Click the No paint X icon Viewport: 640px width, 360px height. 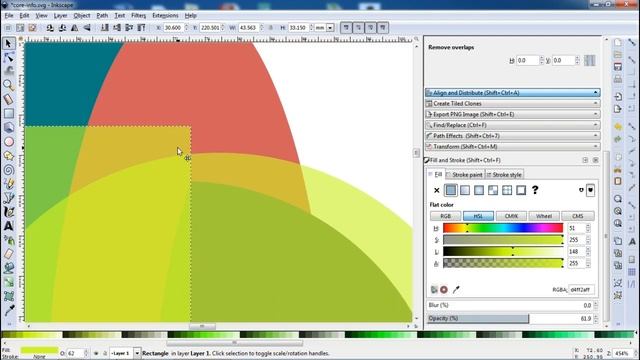point(437,190)
